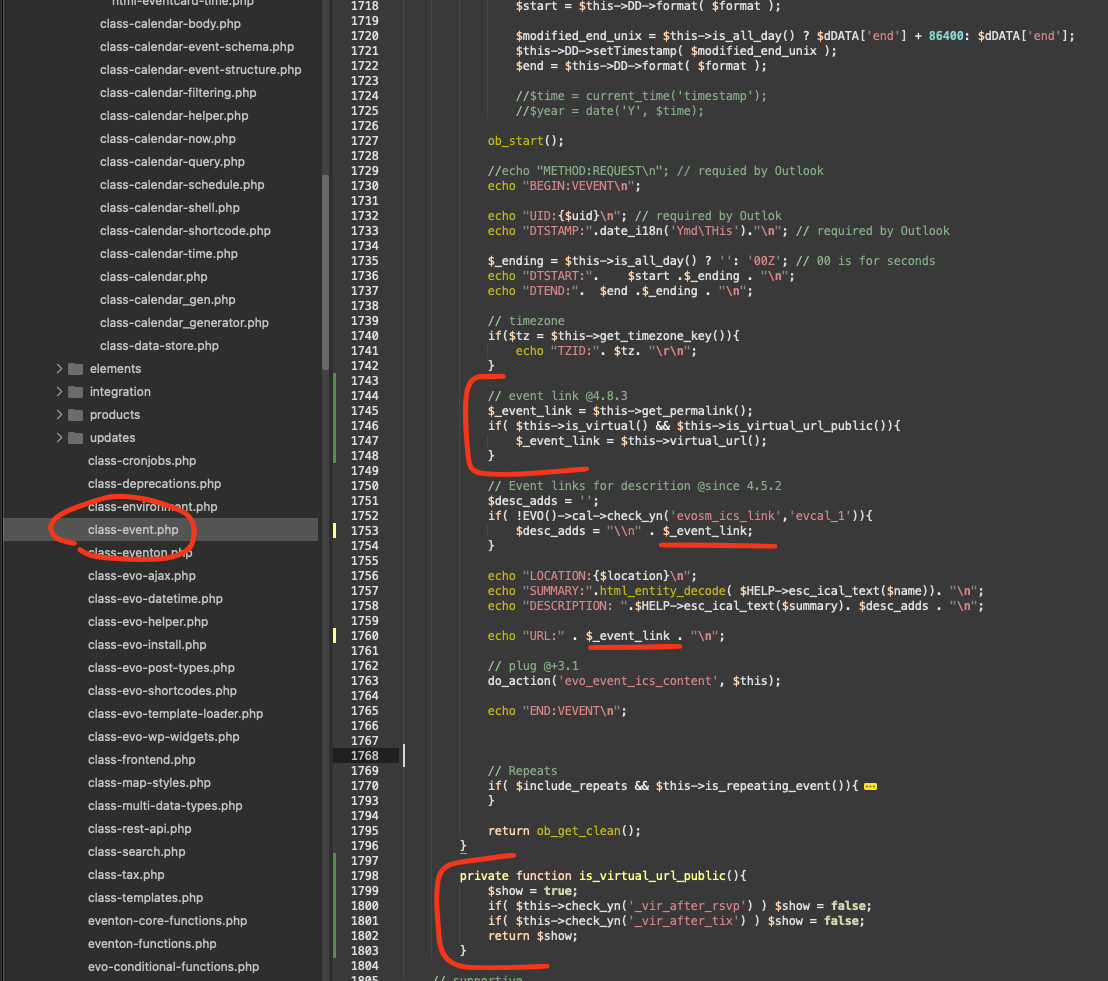Open class-calendar.php file
The image size is (1108, 981).
pos(153,276)
